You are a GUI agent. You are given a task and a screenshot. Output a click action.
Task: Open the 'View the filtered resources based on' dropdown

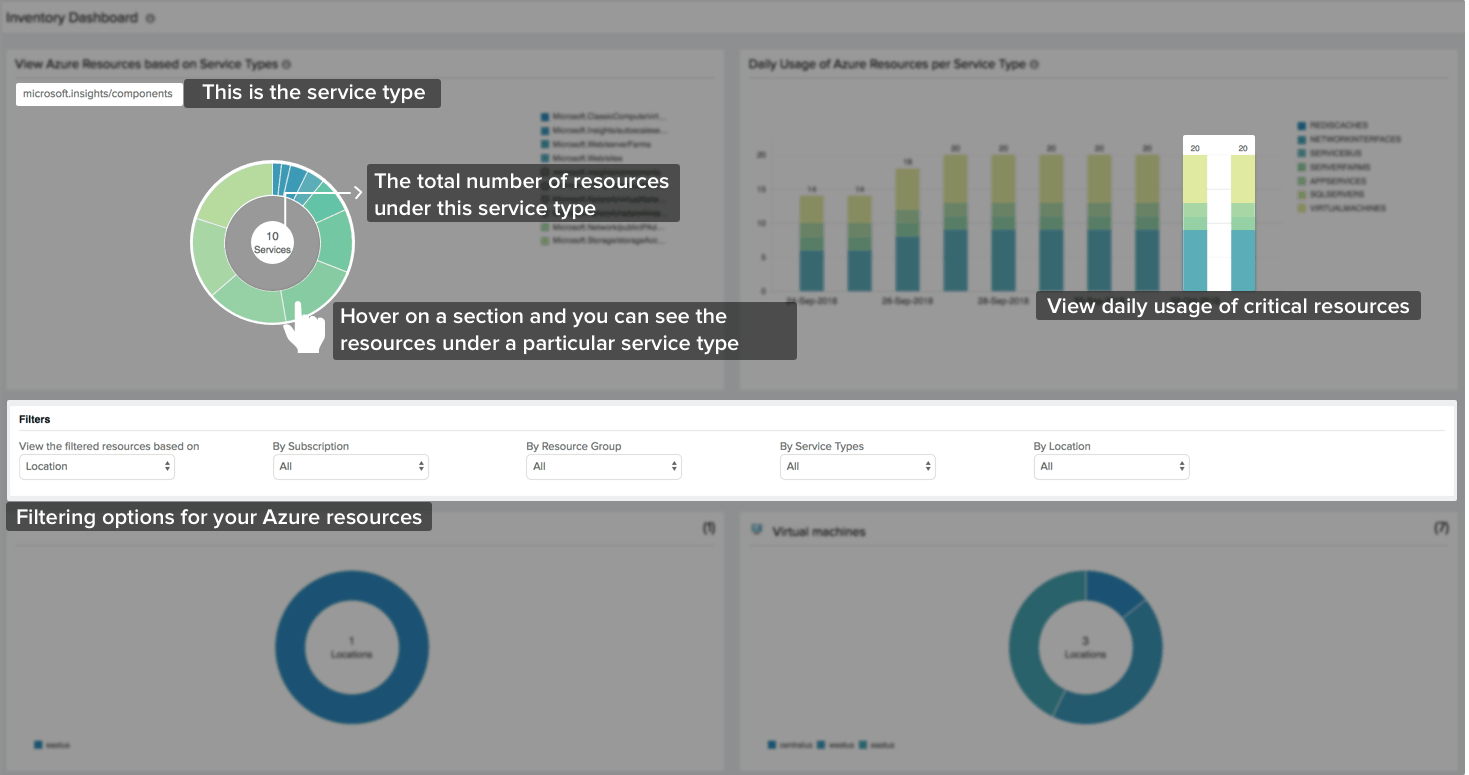click(x=97, y=466)
